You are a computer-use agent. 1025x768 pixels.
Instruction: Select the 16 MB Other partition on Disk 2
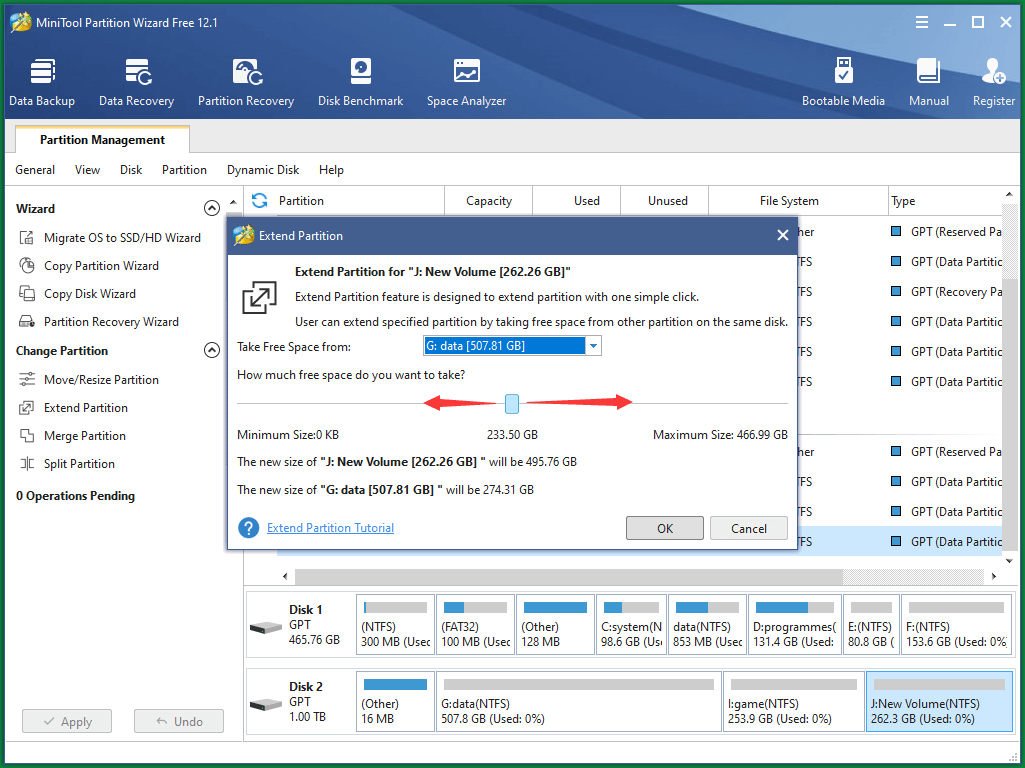click(x=395, y=701)
